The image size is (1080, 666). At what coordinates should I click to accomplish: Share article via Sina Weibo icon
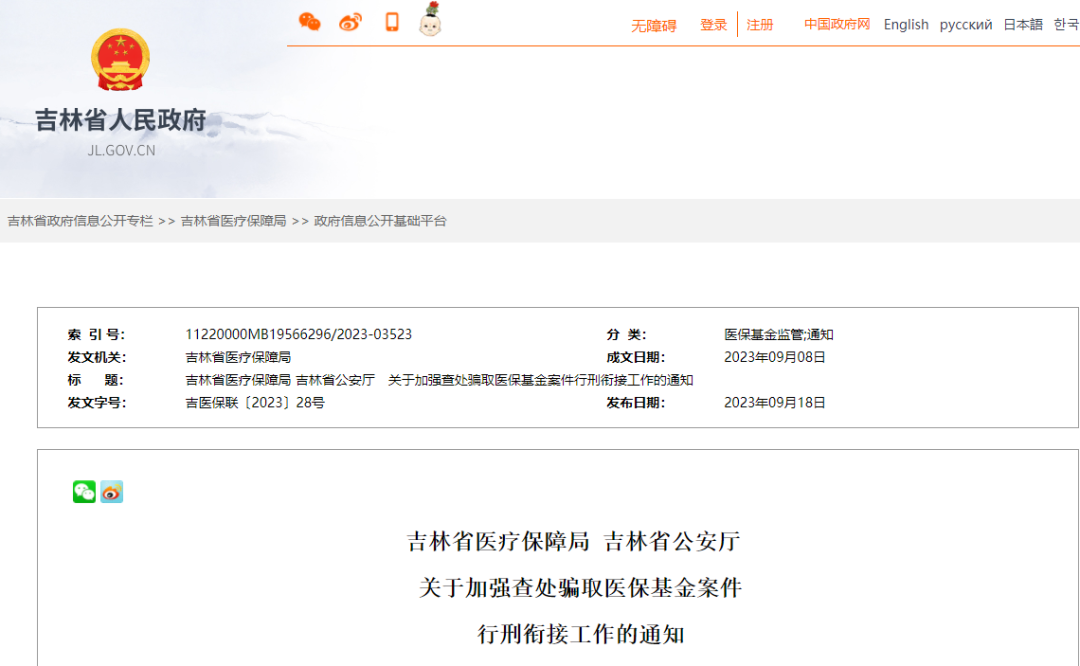coord(111,492)
